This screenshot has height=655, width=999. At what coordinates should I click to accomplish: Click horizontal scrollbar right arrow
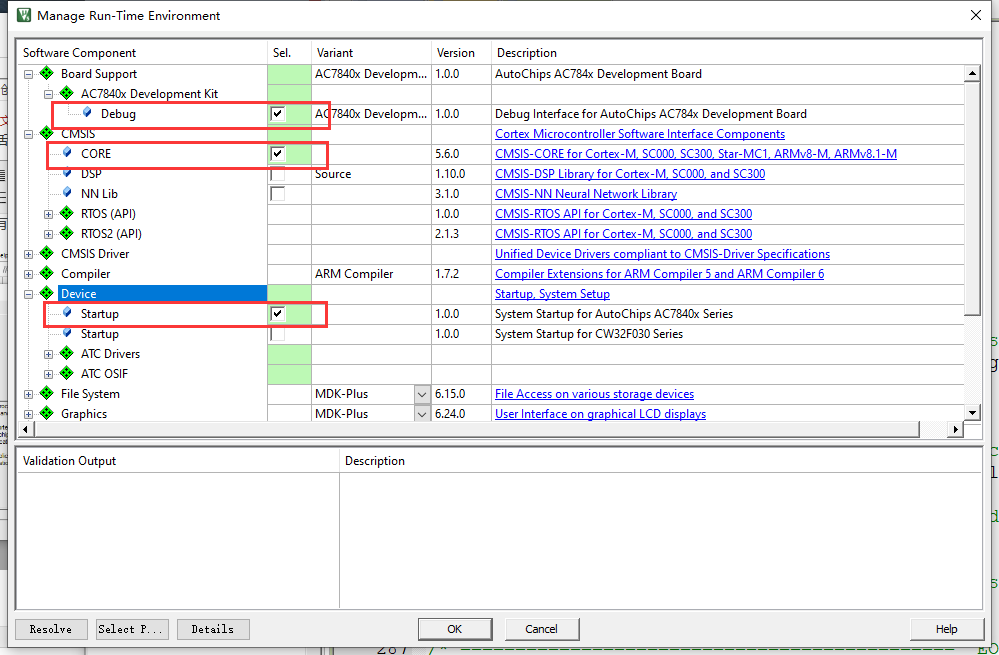(x=955, y=429)
